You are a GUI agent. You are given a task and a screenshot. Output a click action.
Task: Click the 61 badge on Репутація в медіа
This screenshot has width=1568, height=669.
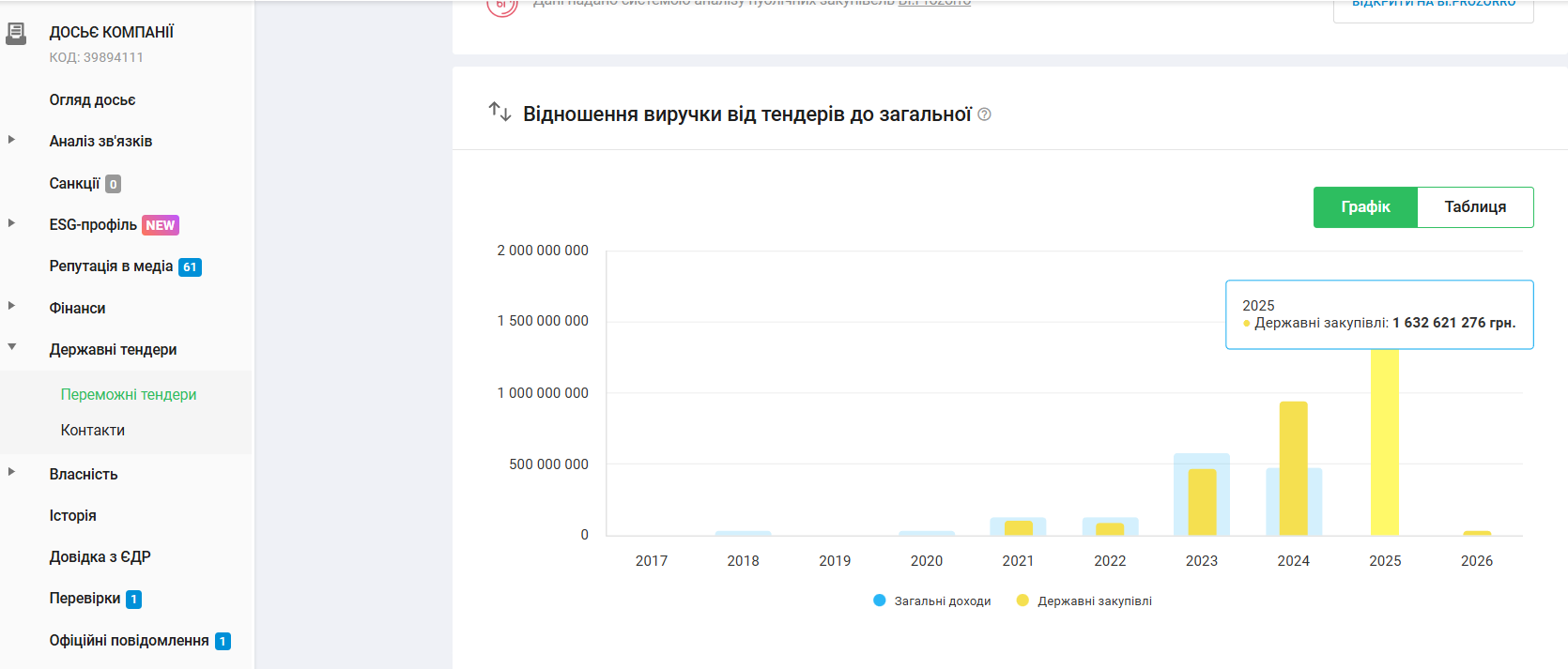coord(190,267)
